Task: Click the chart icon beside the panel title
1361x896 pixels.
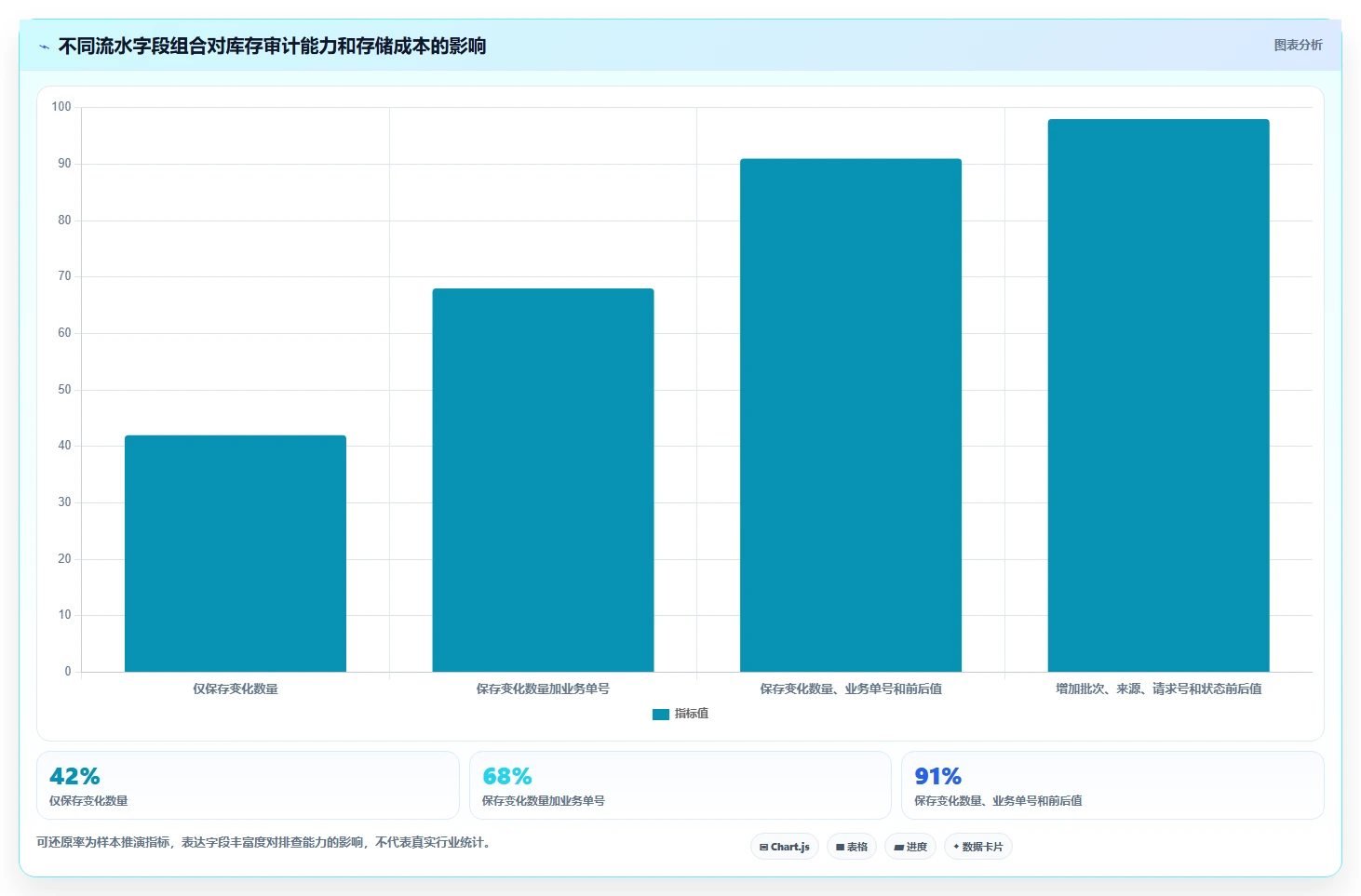Action: coord(44,47)
